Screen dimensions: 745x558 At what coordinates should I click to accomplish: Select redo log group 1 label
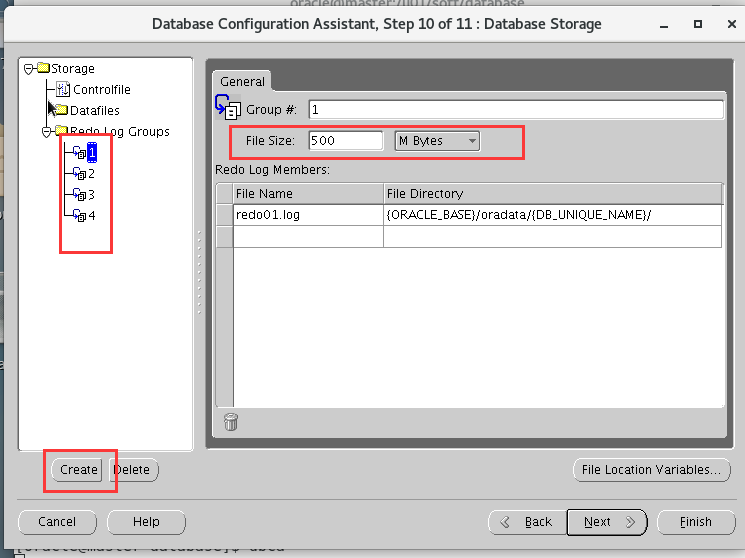[92, 153]
